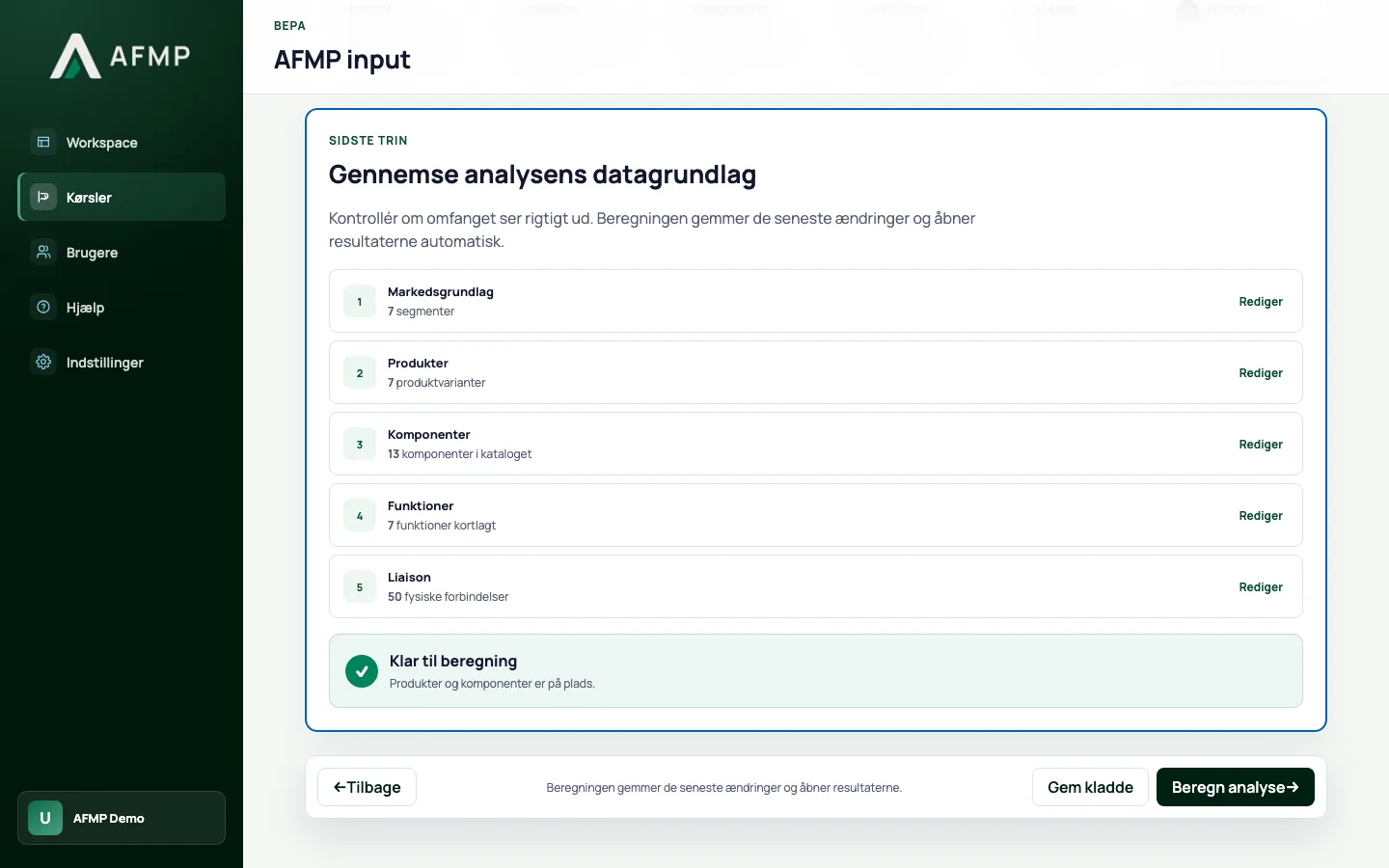
Task: Click the Indstillinger gear icon
Action: click(x=43, y=362)
